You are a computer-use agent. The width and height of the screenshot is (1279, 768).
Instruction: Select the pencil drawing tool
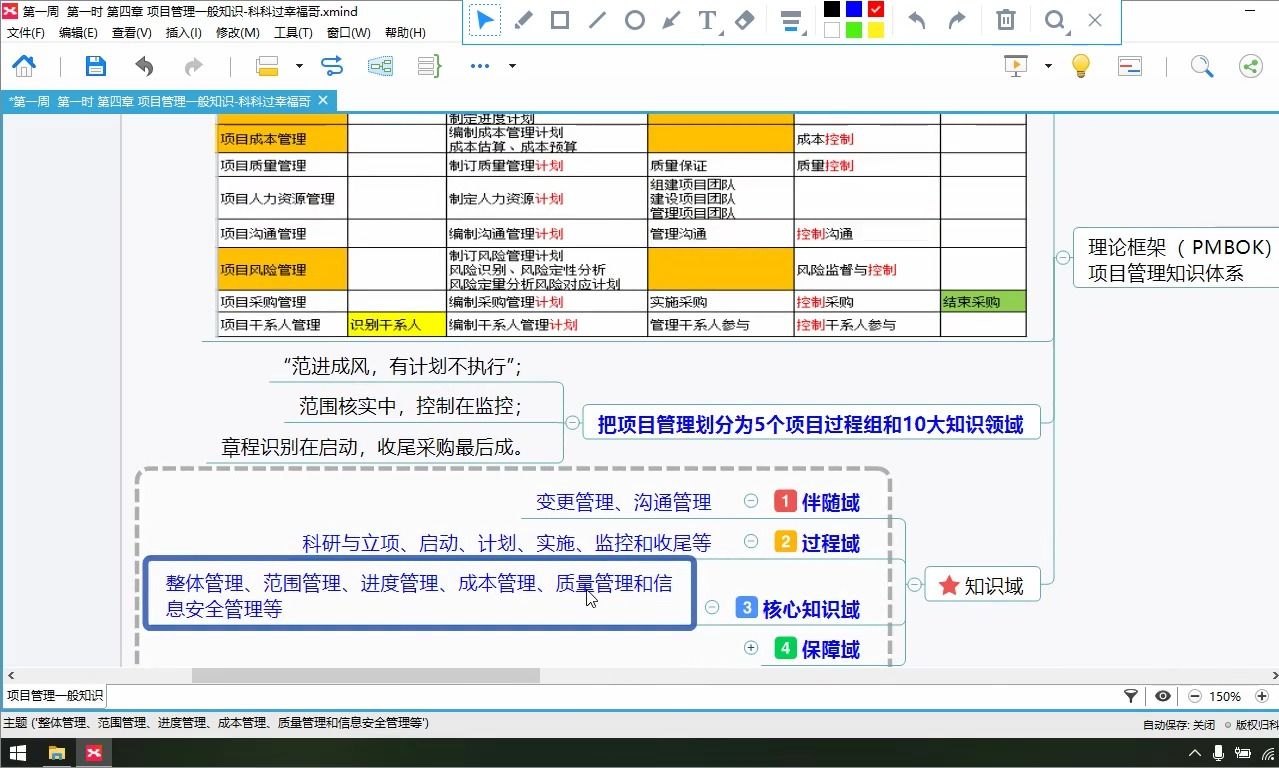coord(522,19)
